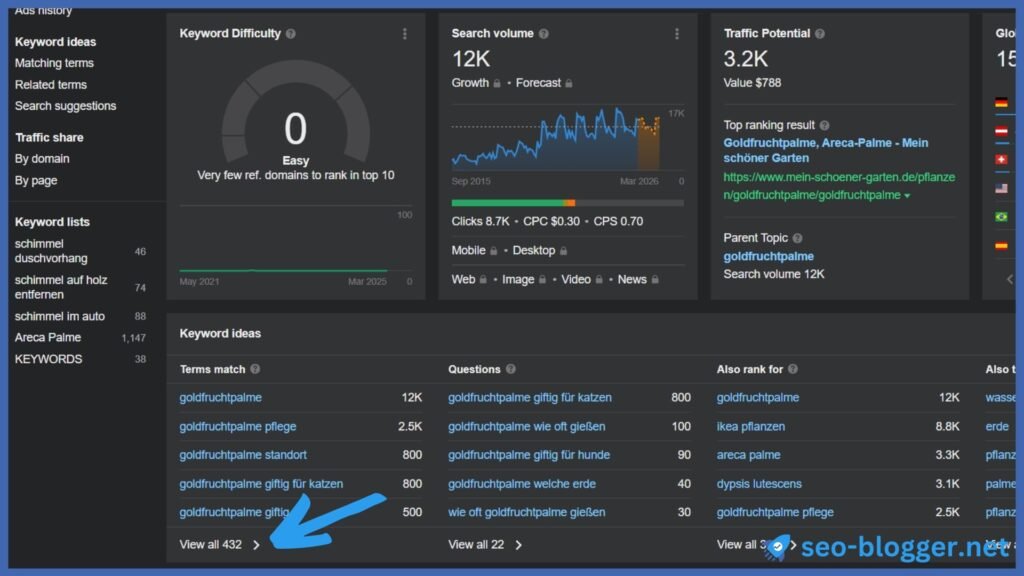
Task: Open Matching terms in sidebar
Action: (x=54, y=63)
